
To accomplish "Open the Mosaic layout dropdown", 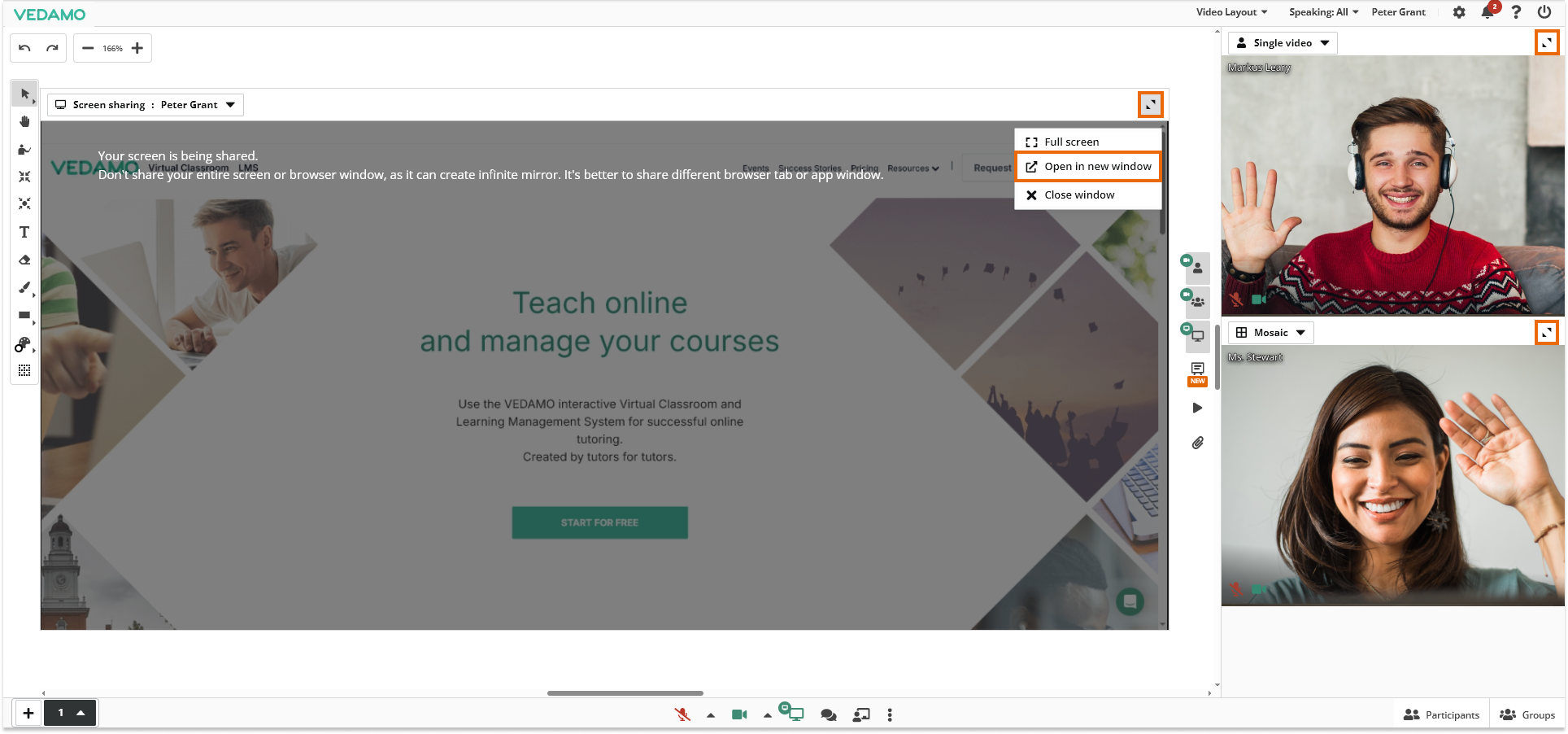I will point(1271,333).
